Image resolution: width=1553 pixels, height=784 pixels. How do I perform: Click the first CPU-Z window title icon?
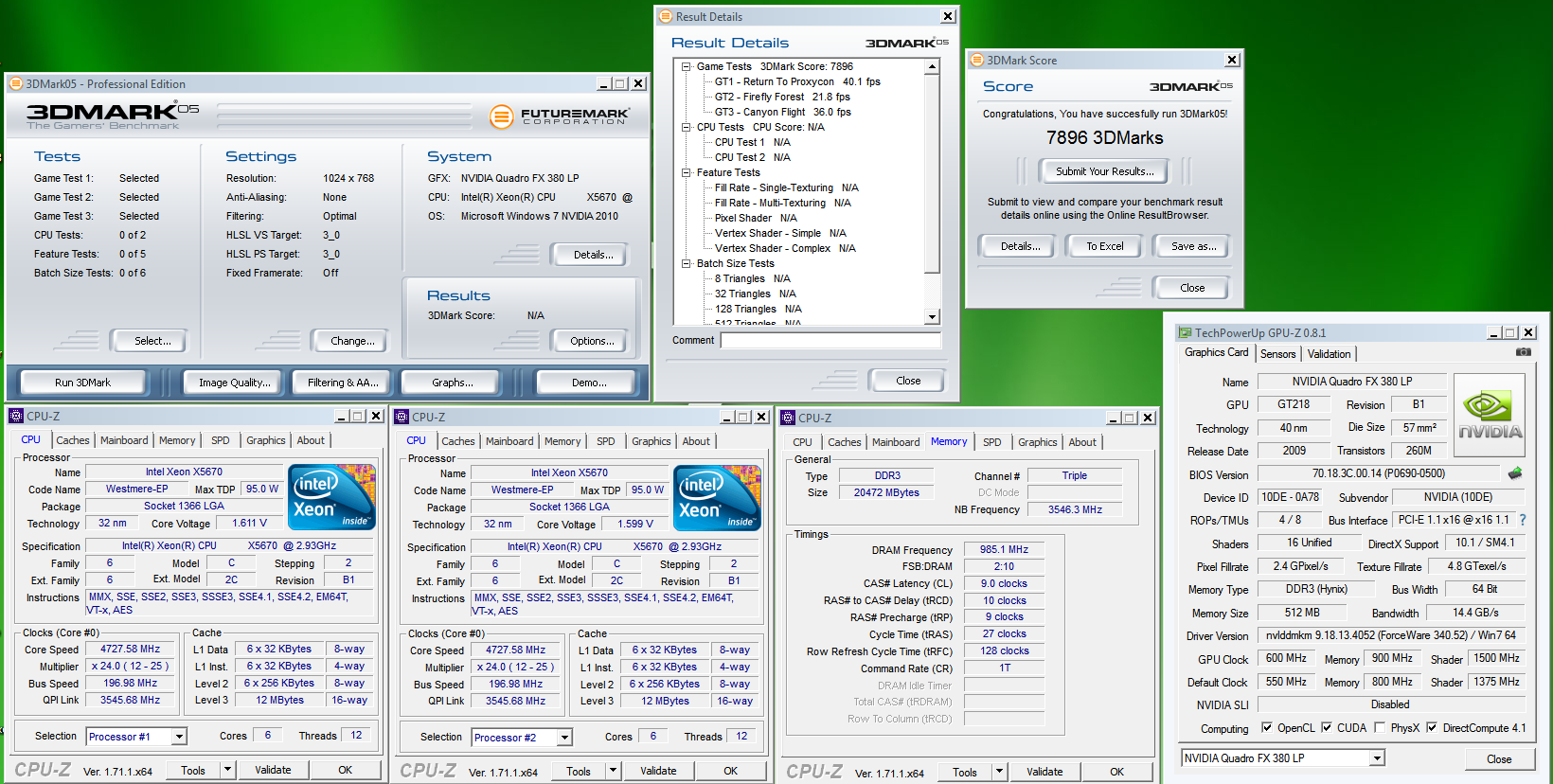[x=16, y=416]
